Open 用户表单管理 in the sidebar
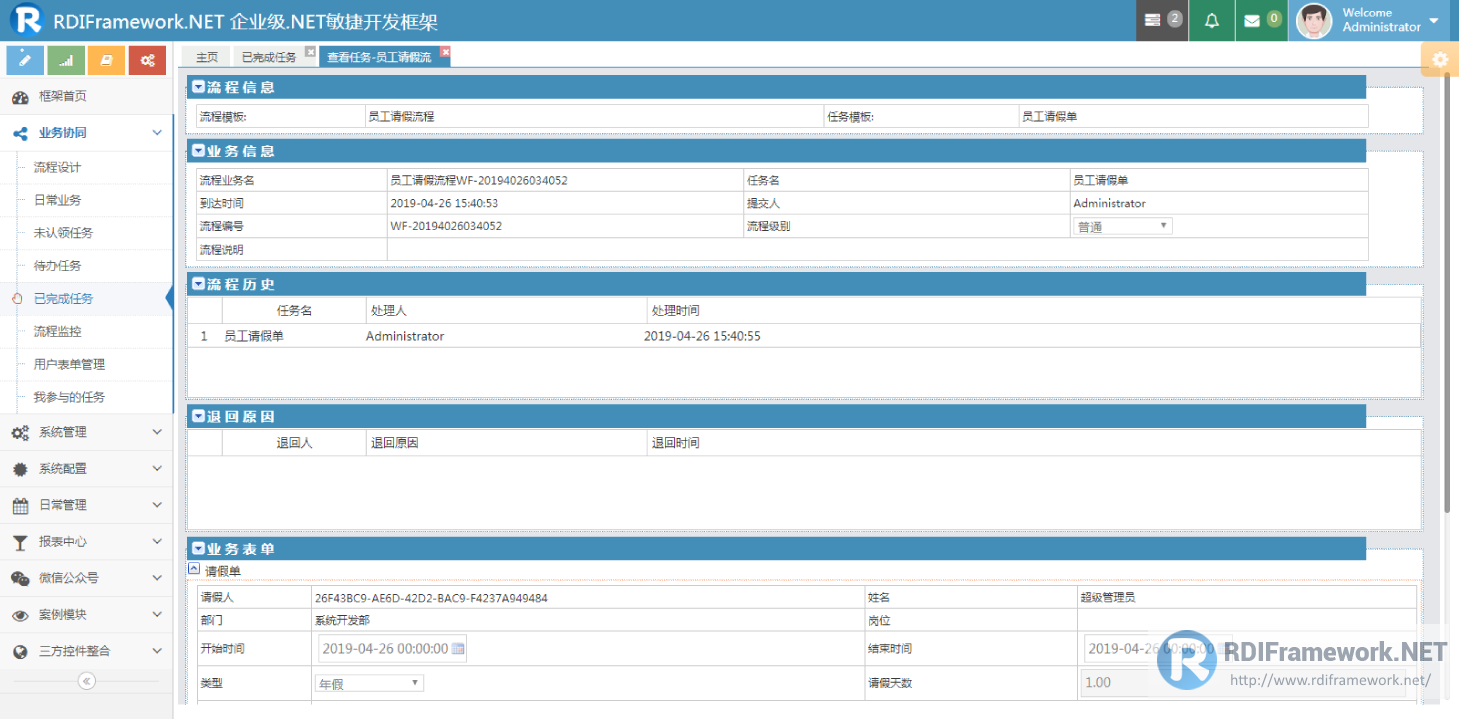 click(x=86, y=364)
